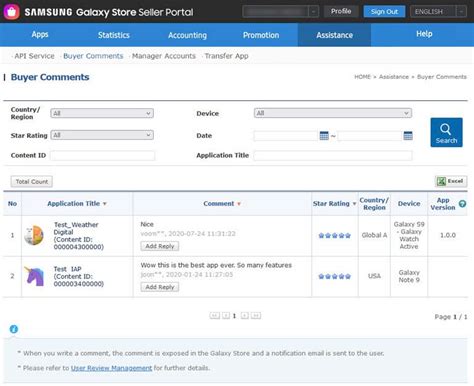Click the 'Global A' region cell
Viewport: 474px width, 386px height.
374,235
